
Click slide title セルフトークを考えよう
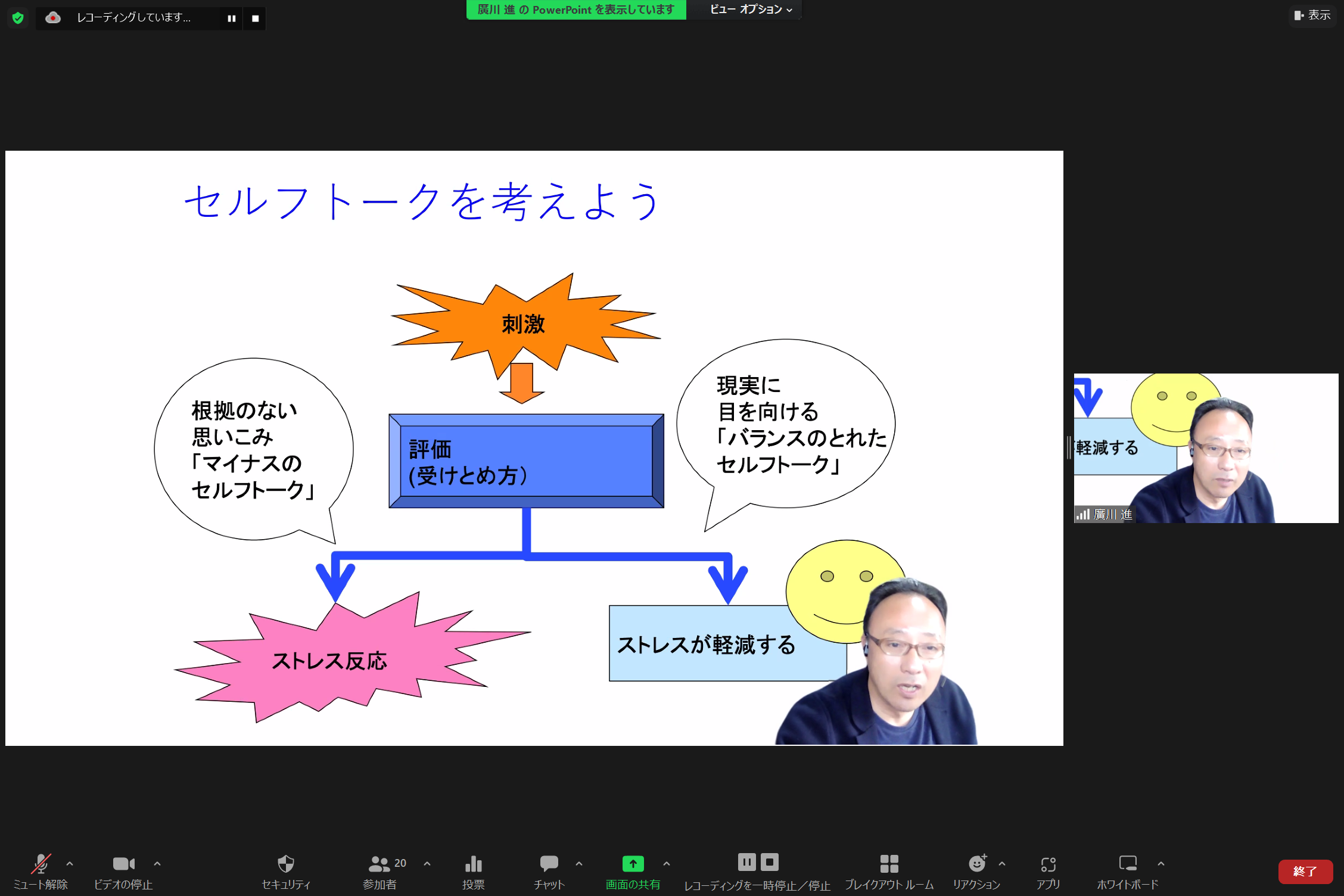(422, 201)
